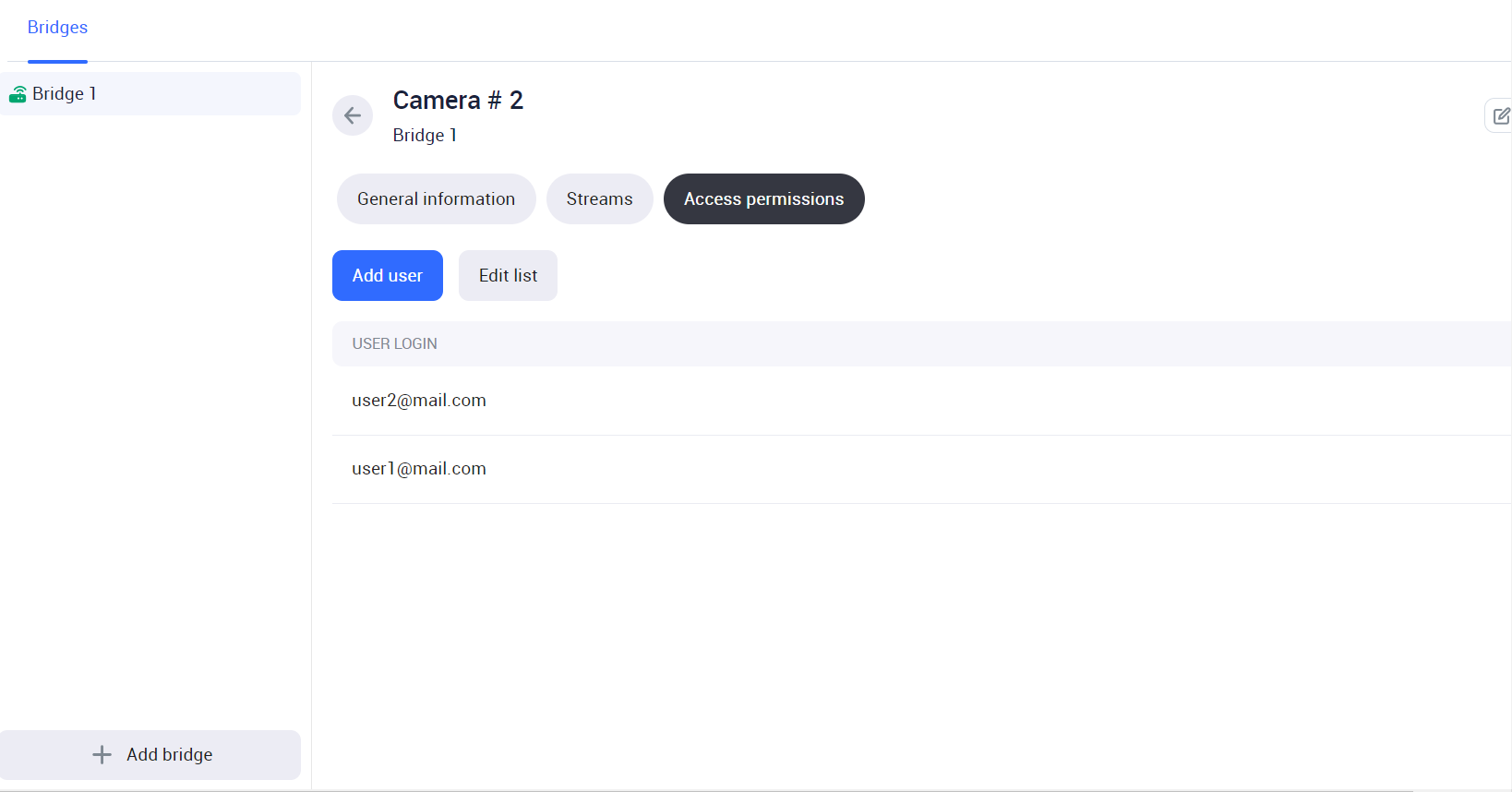Click the Add bridge button label
Screen dimensions: 1512x792
click(x=169, y=755)
